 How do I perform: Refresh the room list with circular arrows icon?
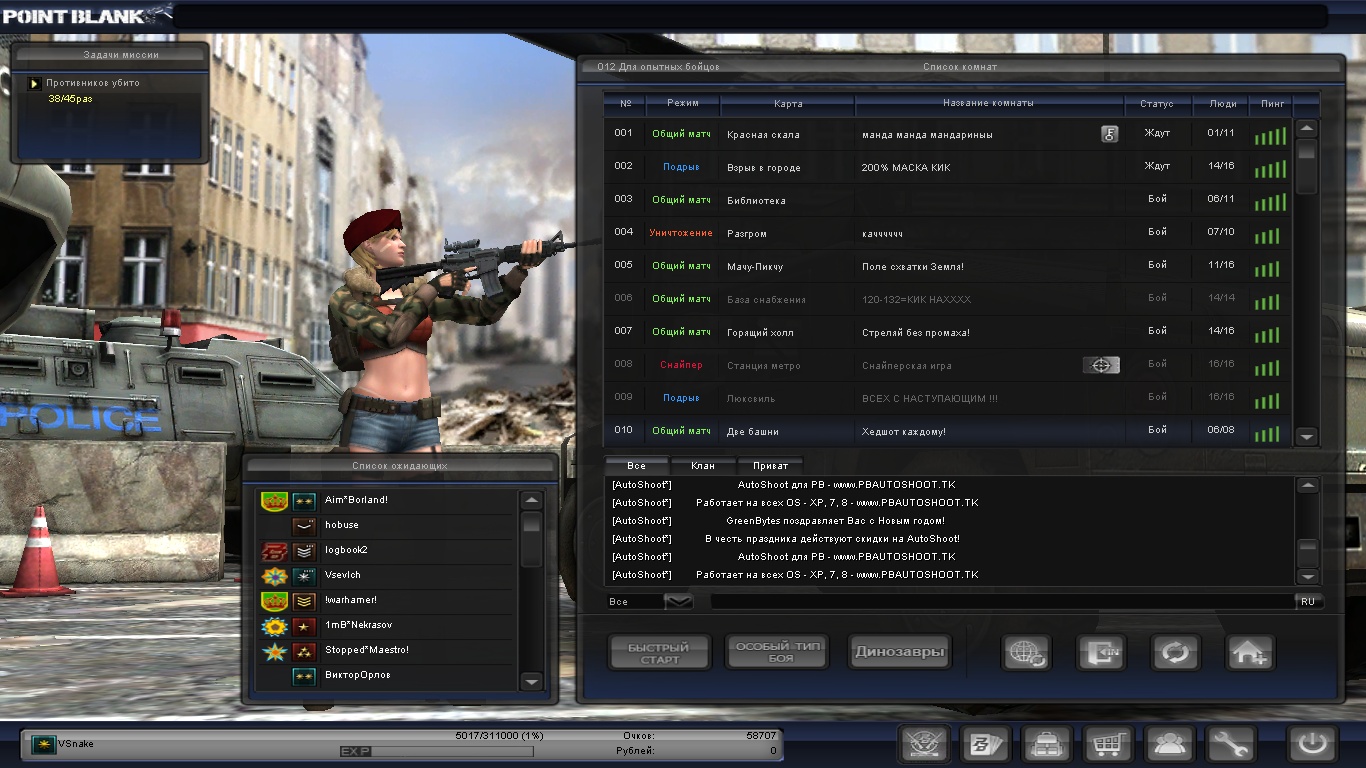pyautogui.click(x=1175, y=653)
